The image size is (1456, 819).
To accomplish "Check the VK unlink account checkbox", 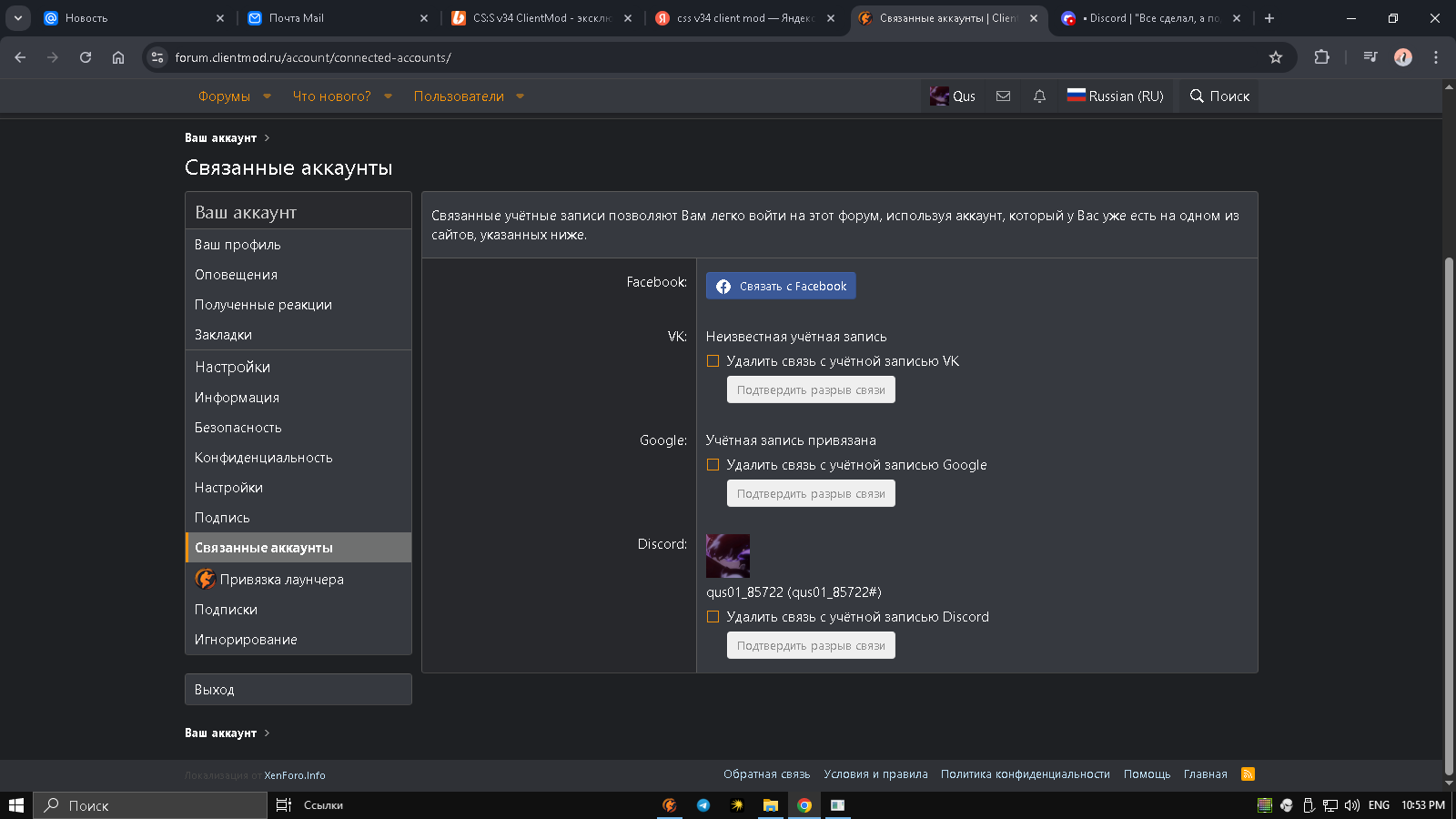I will 713,361.
